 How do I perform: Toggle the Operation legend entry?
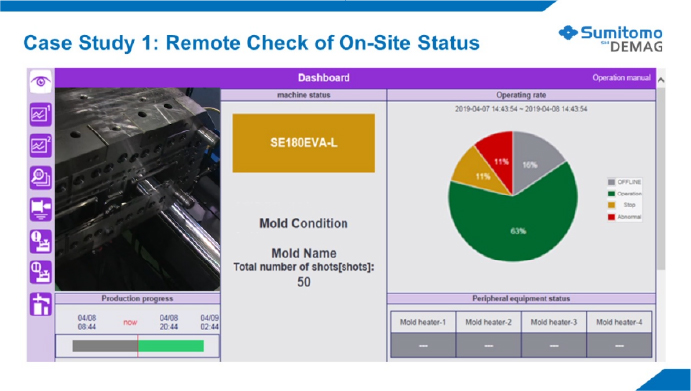(624, 194)
